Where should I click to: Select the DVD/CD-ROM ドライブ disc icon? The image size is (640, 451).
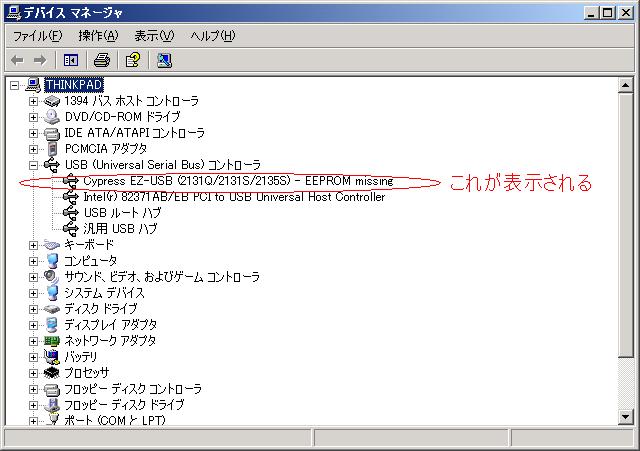coord(52,117)
